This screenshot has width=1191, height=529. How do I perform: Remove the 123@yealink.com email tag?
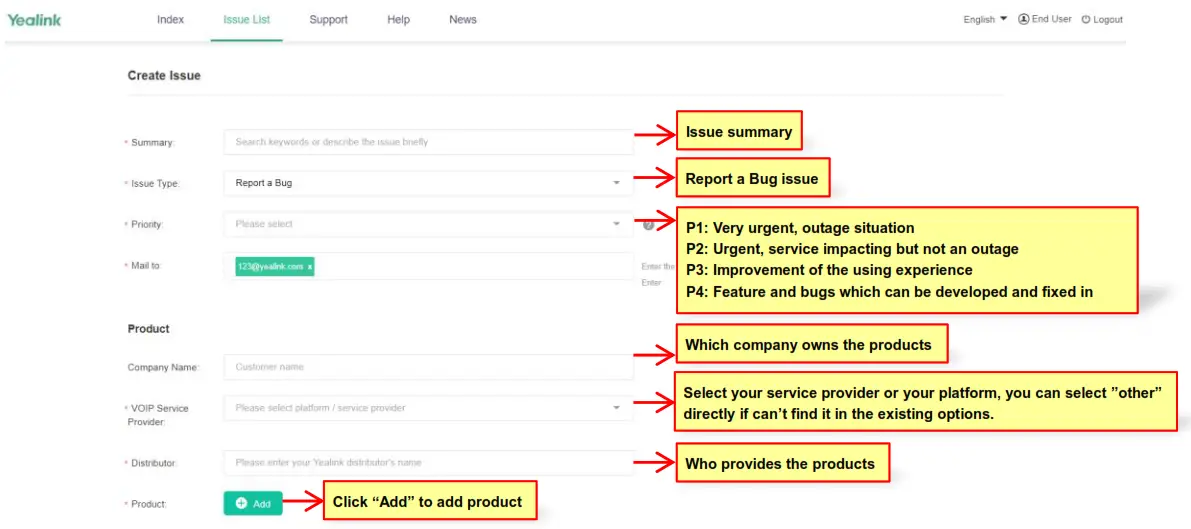(310, 266)
